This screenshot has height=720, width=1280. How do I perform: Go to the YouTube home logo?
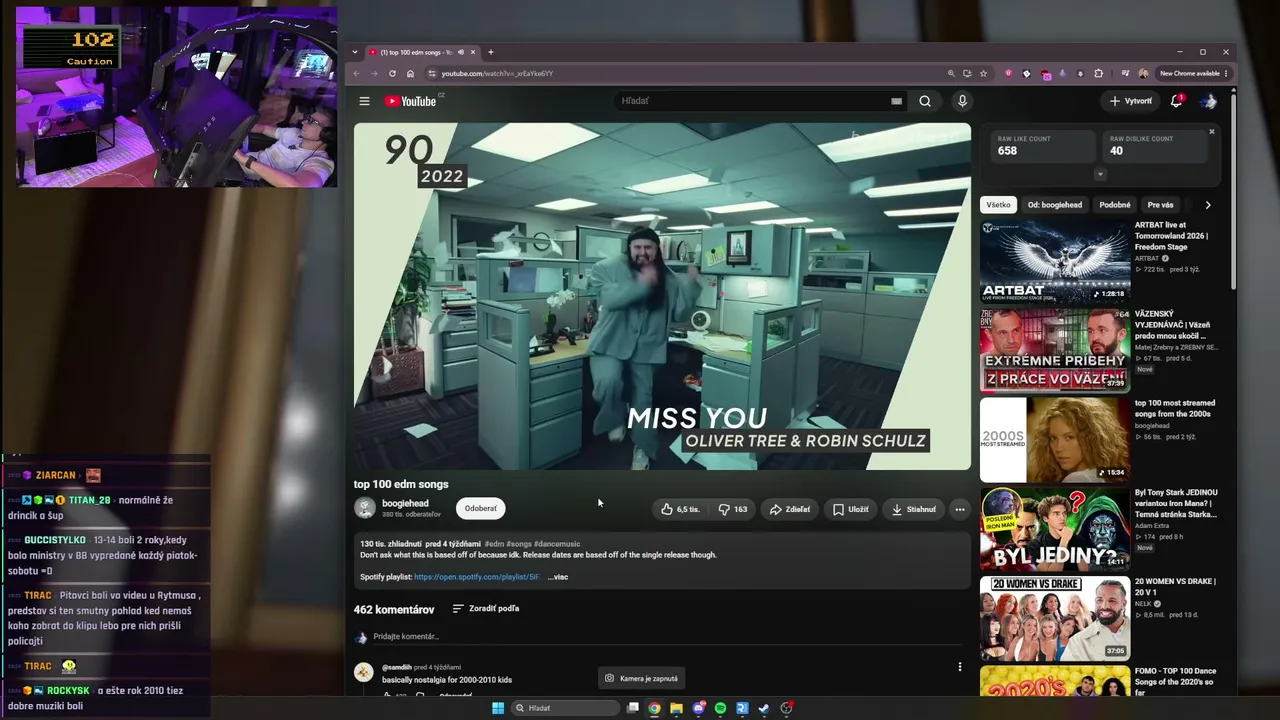coord(412,101)
